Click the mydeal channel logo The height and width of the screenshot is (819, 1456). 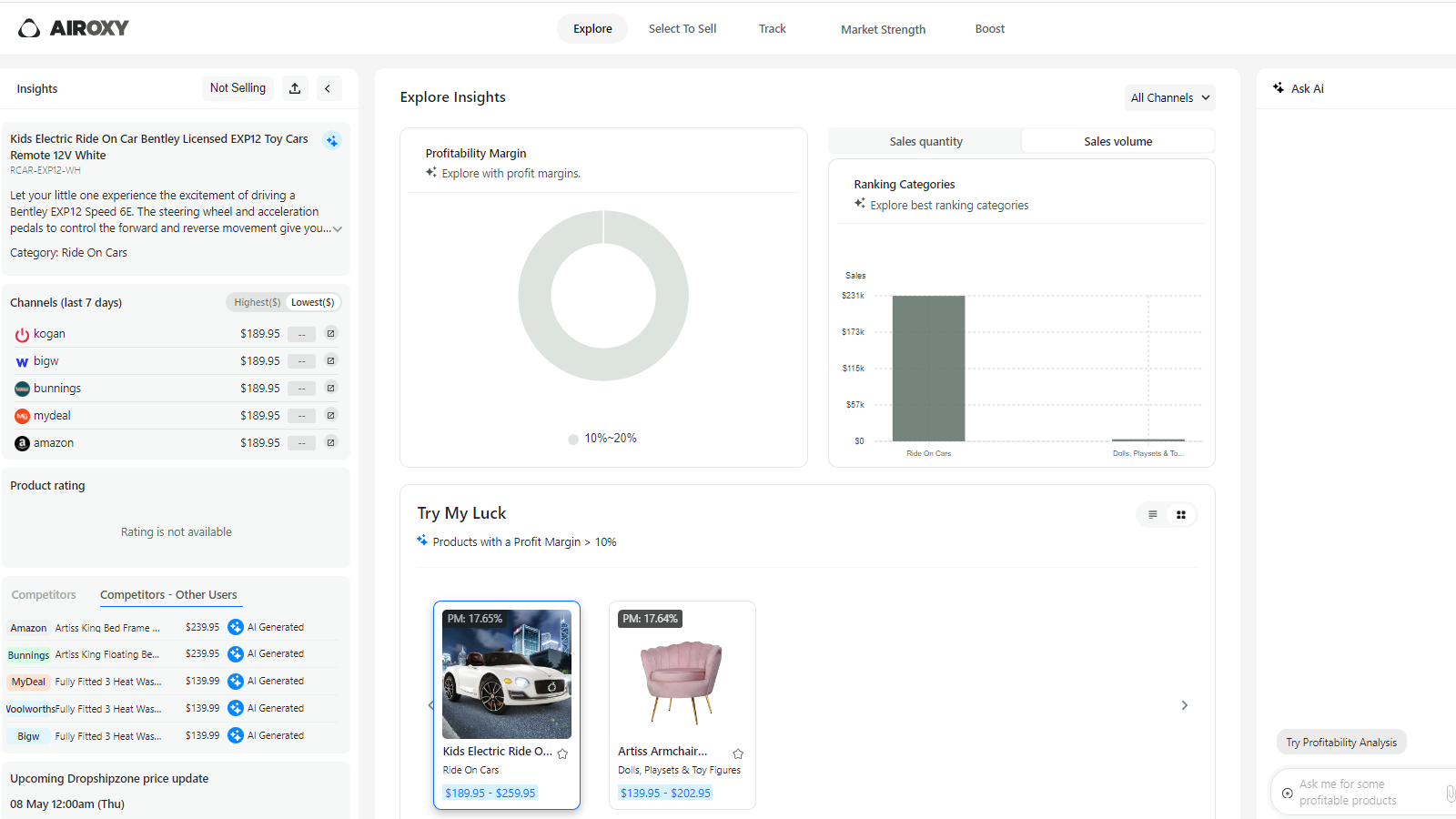point(22,417)
